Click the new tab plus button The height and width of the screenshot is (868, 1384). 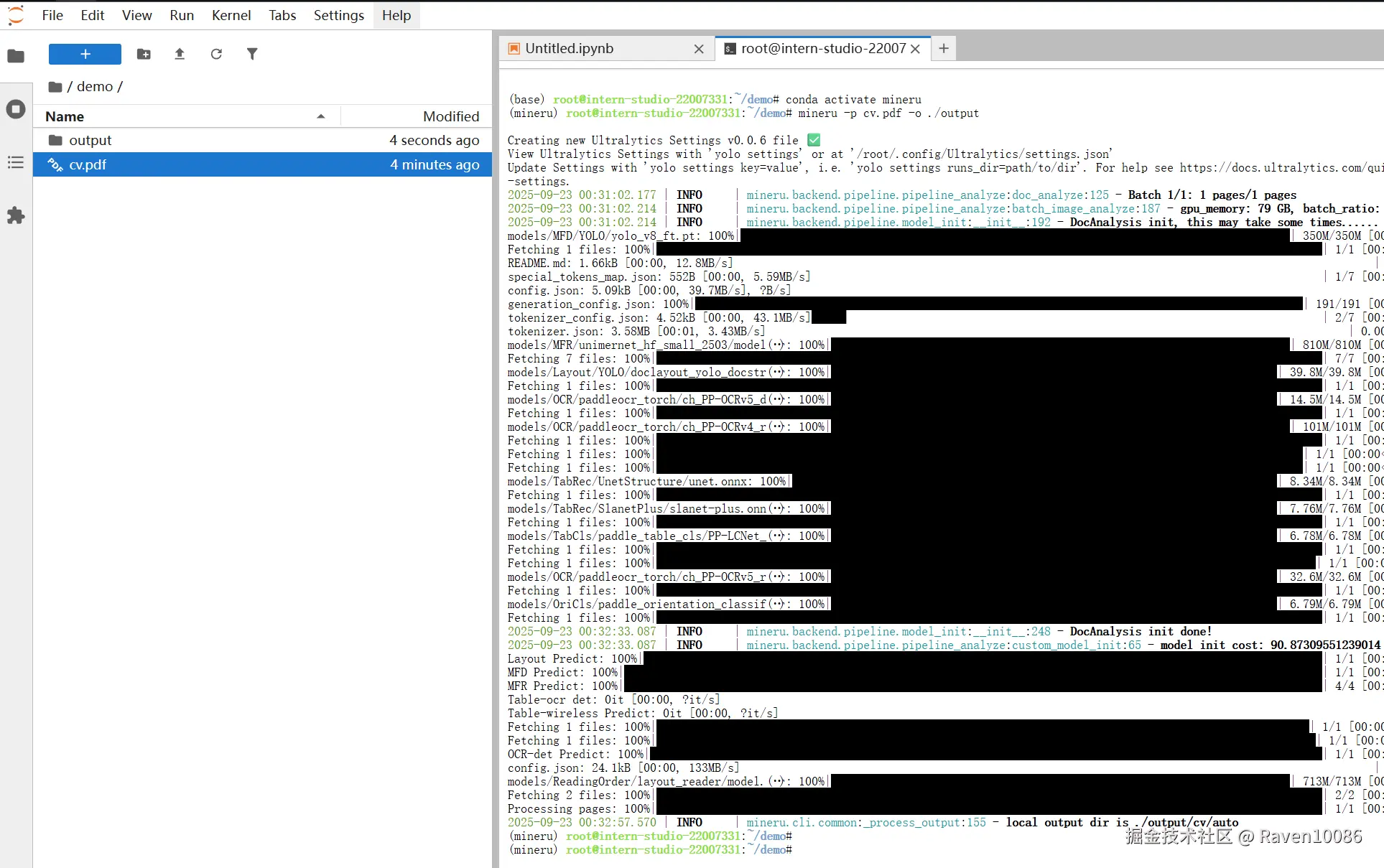944,48
